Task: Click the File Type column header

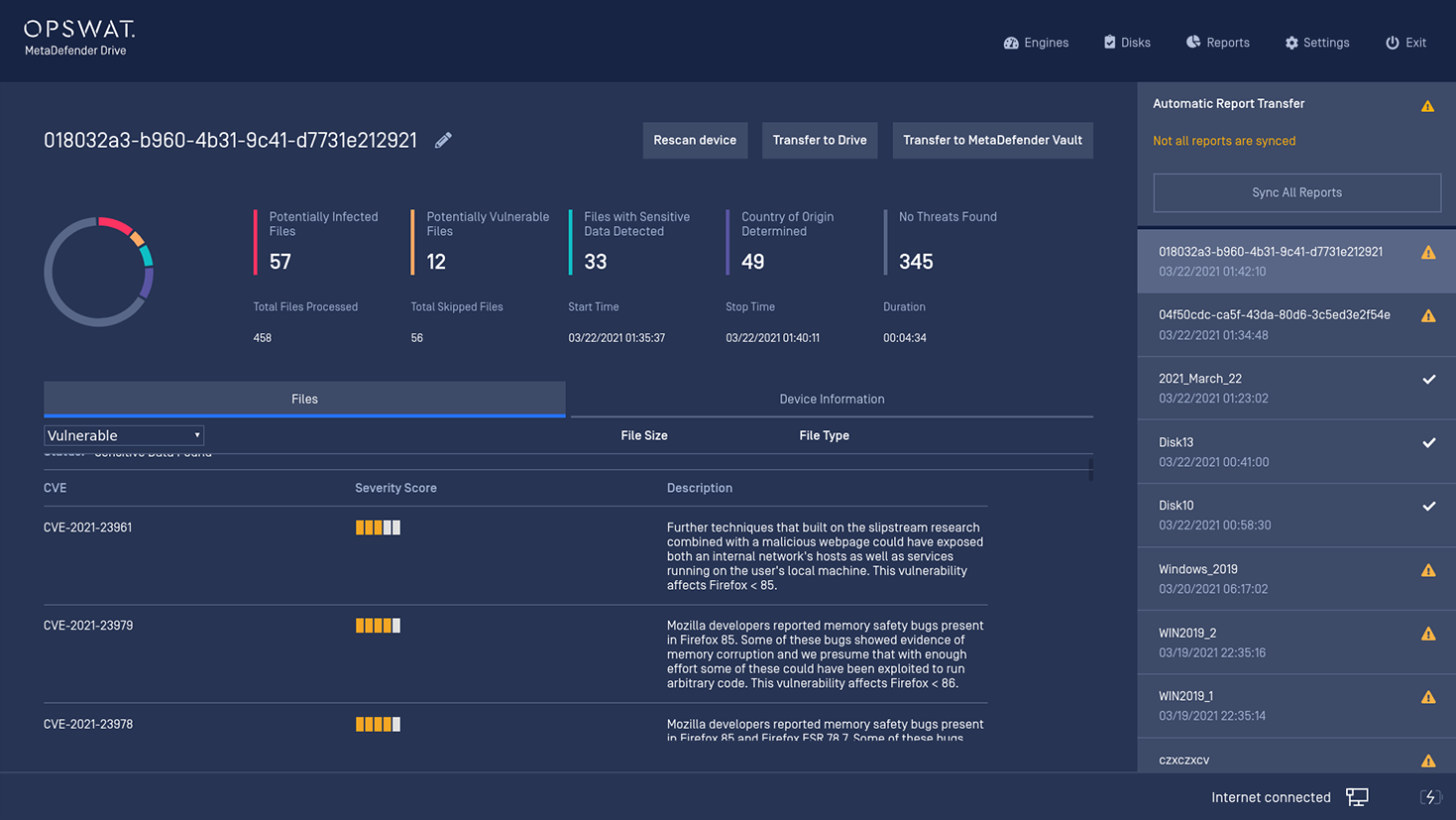Action: [x=824, y=435]
